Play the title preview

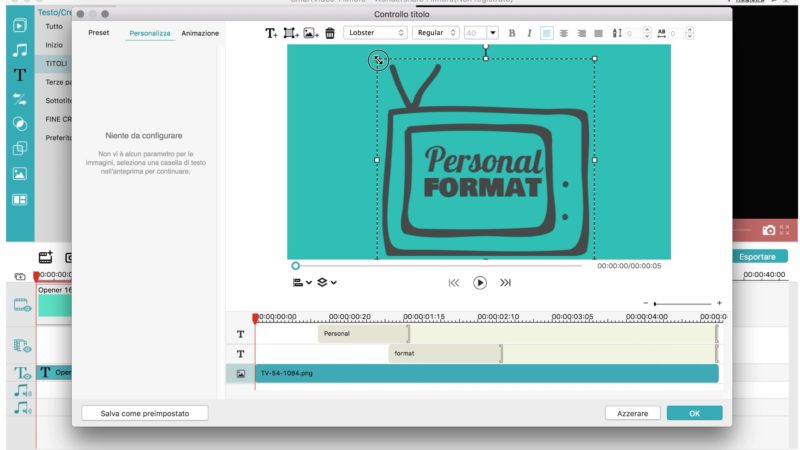[480, 283]
